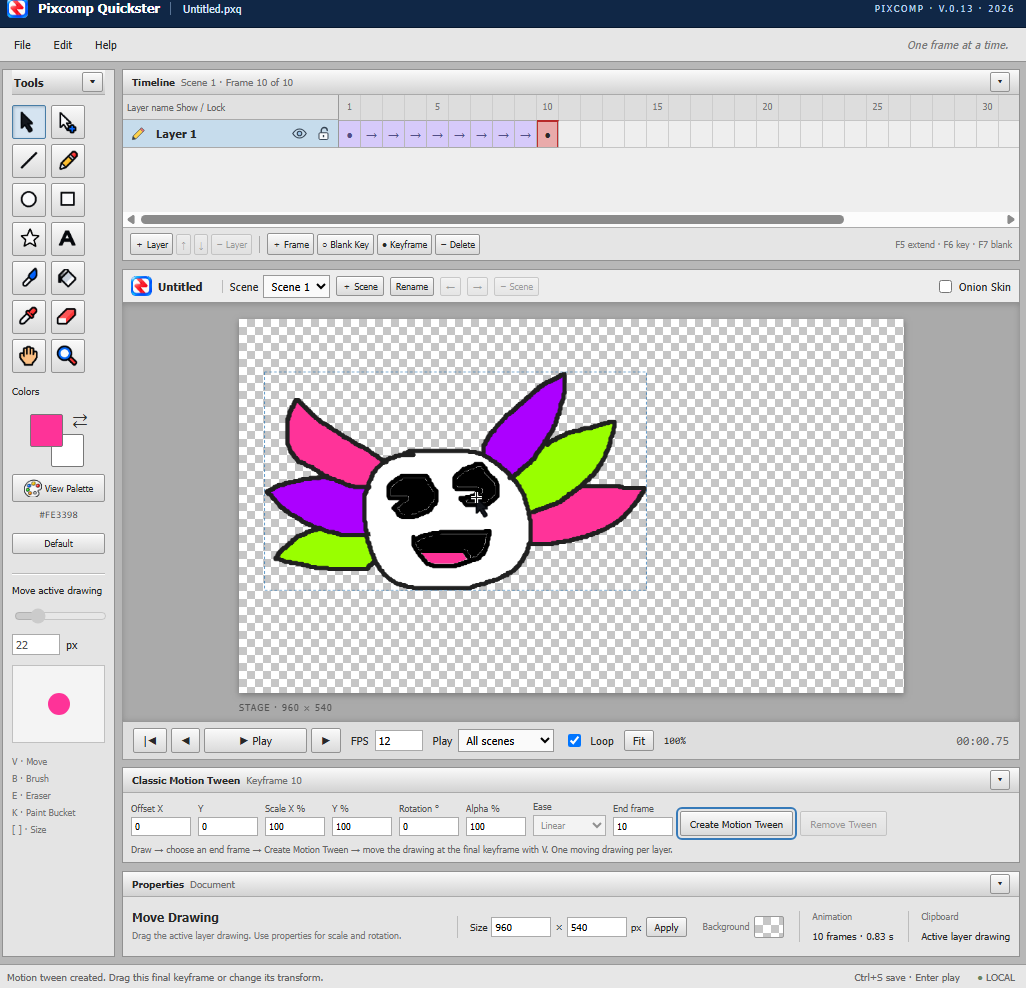1026x988 pixels.
Task: Move to next scene arrow
Action: [478, 287]
